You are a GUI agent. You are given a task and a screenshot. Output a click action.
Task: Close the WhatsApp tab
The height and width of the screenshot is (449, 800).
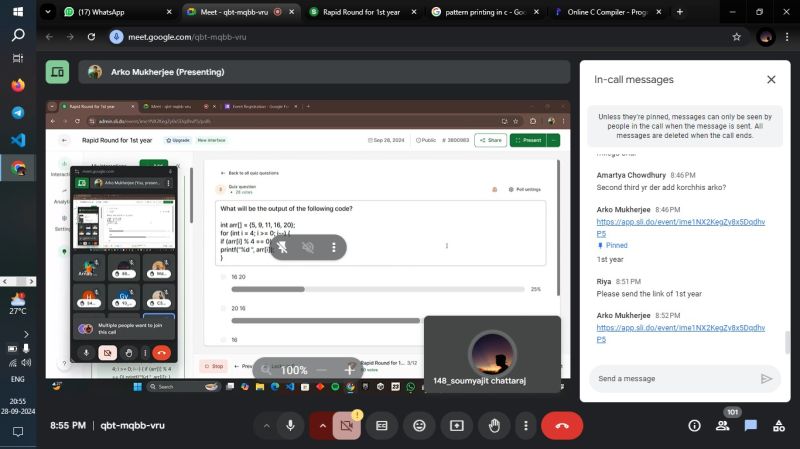click(169, 12)
